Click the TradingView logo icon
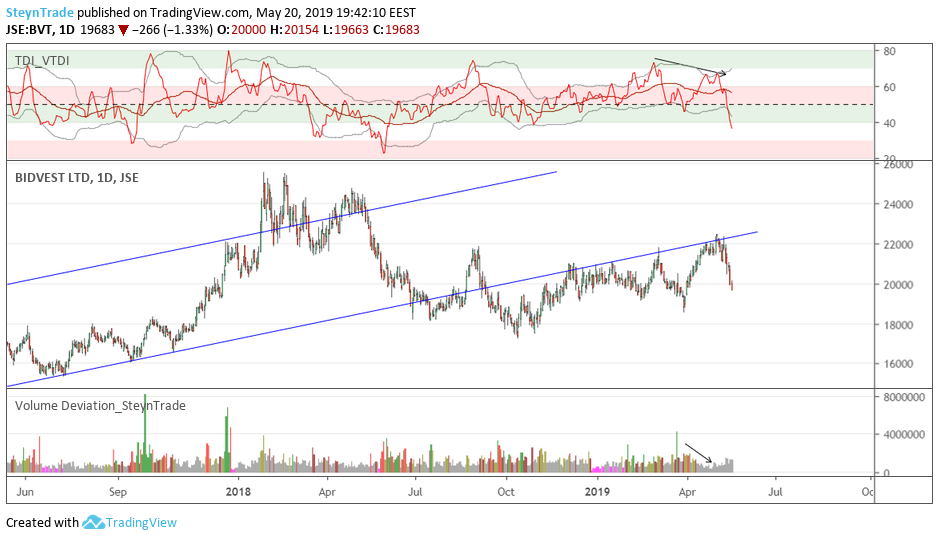 coord(93,522)
